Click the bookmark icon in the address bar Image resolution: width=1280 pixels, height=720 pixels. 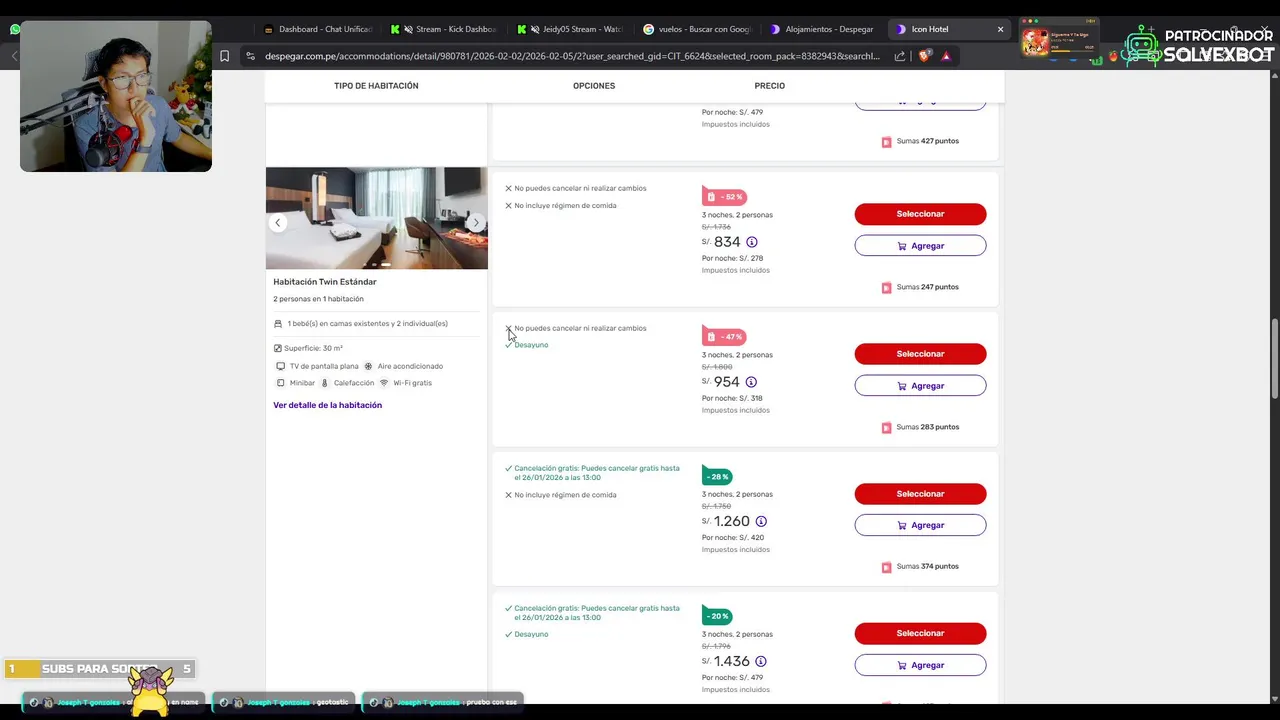point(224,56)
